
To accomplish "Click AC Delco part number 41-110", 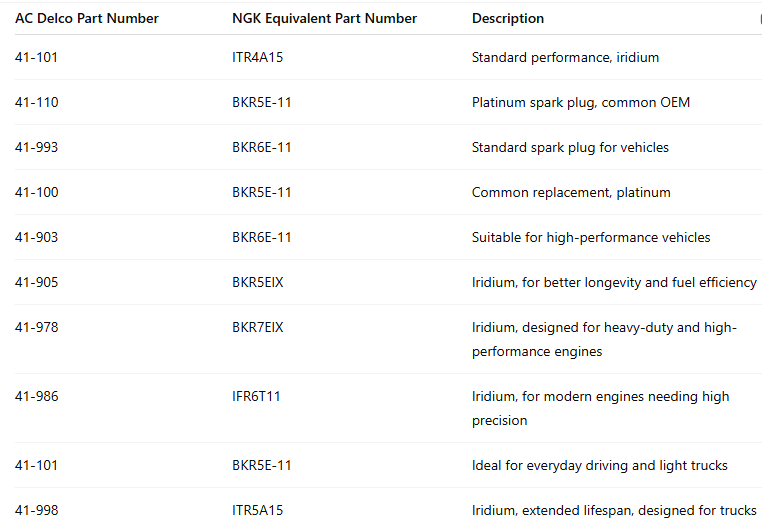I will tap(37, 102).
